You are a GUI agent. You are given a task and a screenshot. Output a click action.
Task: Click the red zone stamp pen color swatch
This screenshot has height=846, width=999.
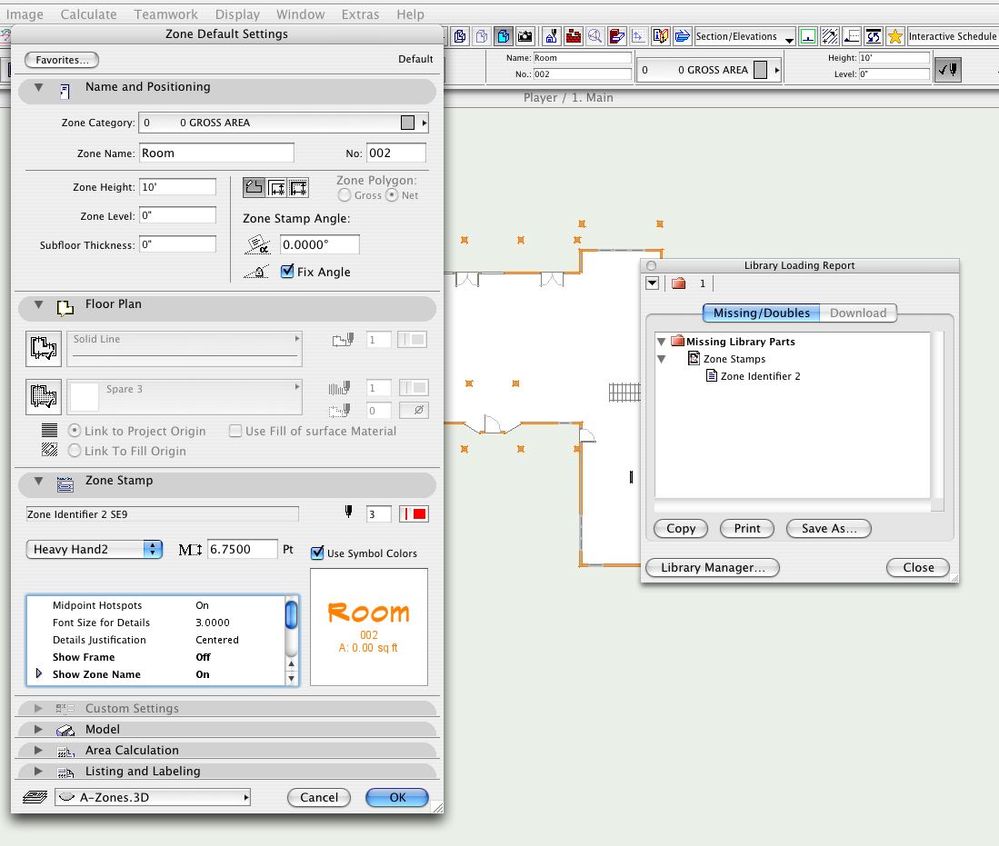[413, 514]
